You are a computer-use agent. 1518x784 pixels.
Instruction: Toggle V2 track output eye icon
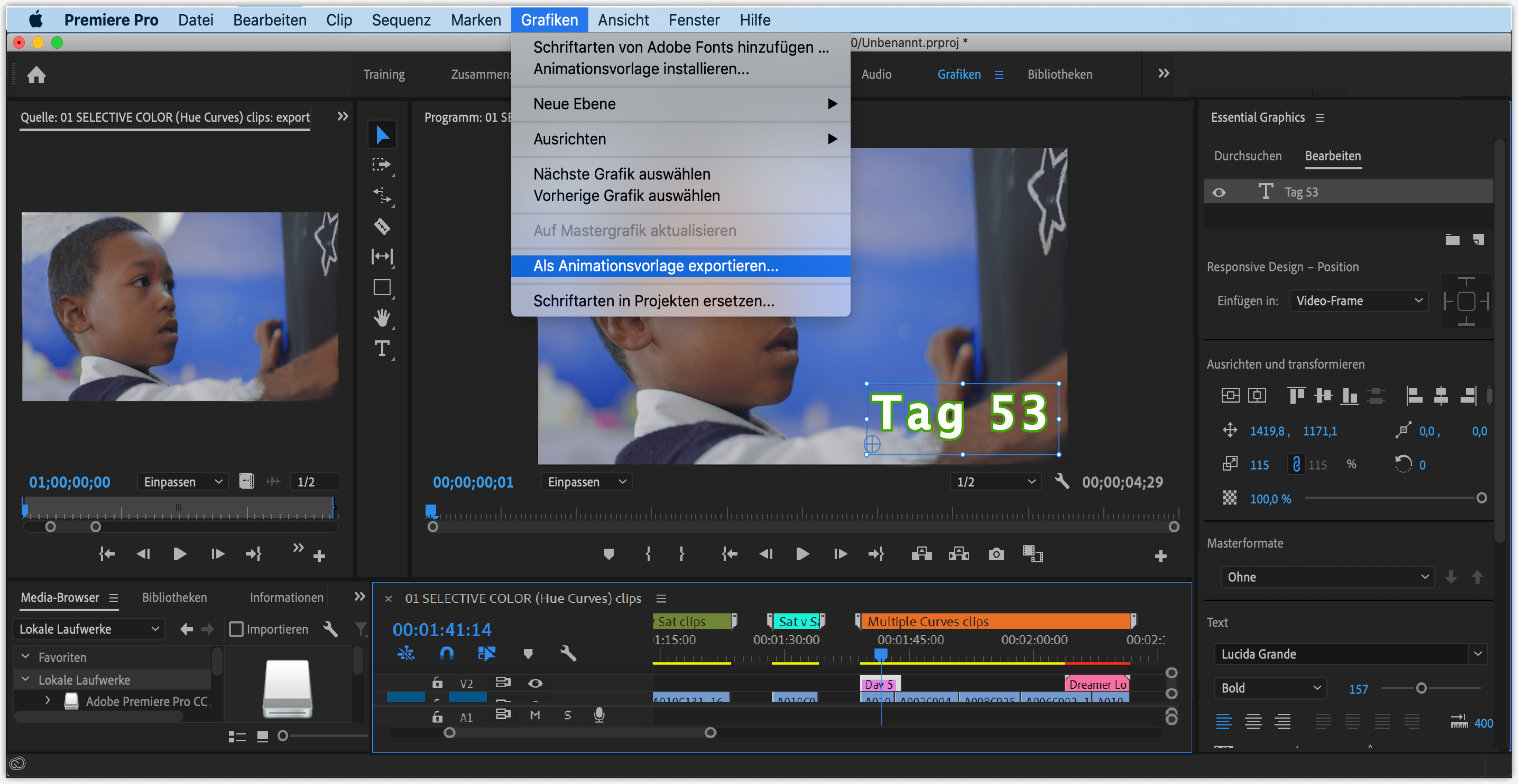535,683
